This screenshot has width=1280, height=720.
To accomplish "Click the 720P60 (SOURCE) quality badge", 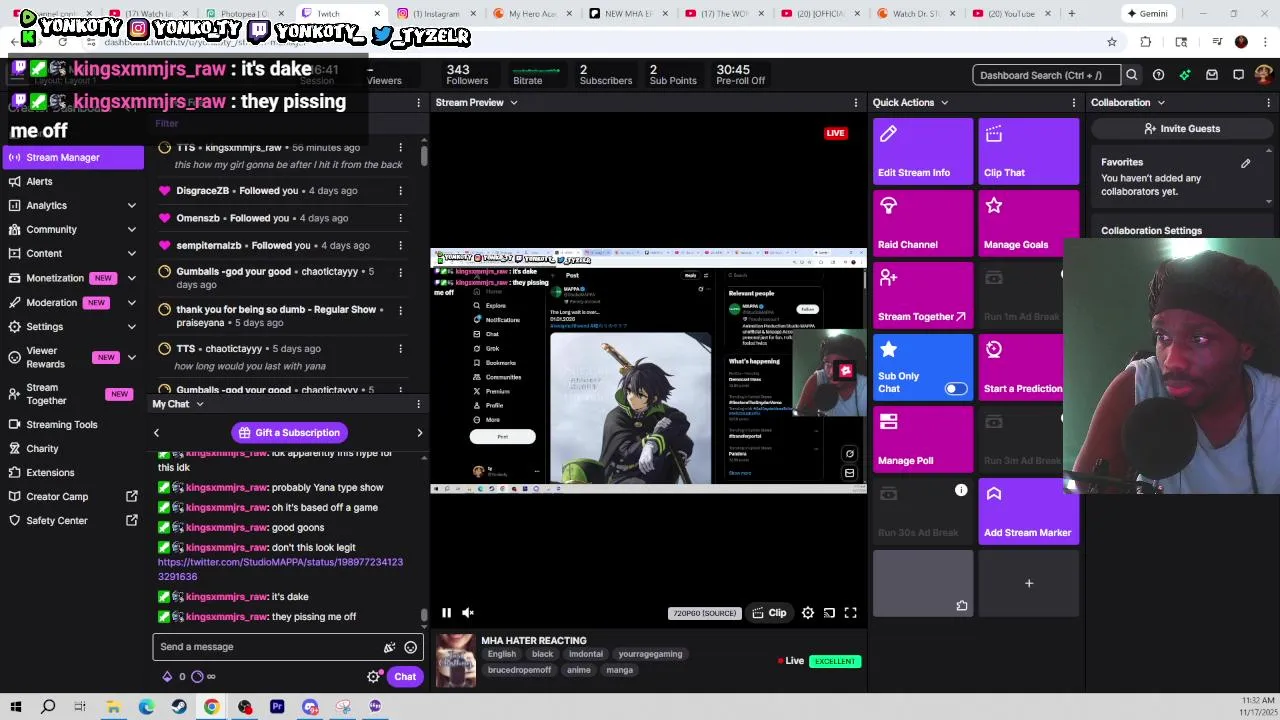I will coord(703,613).
